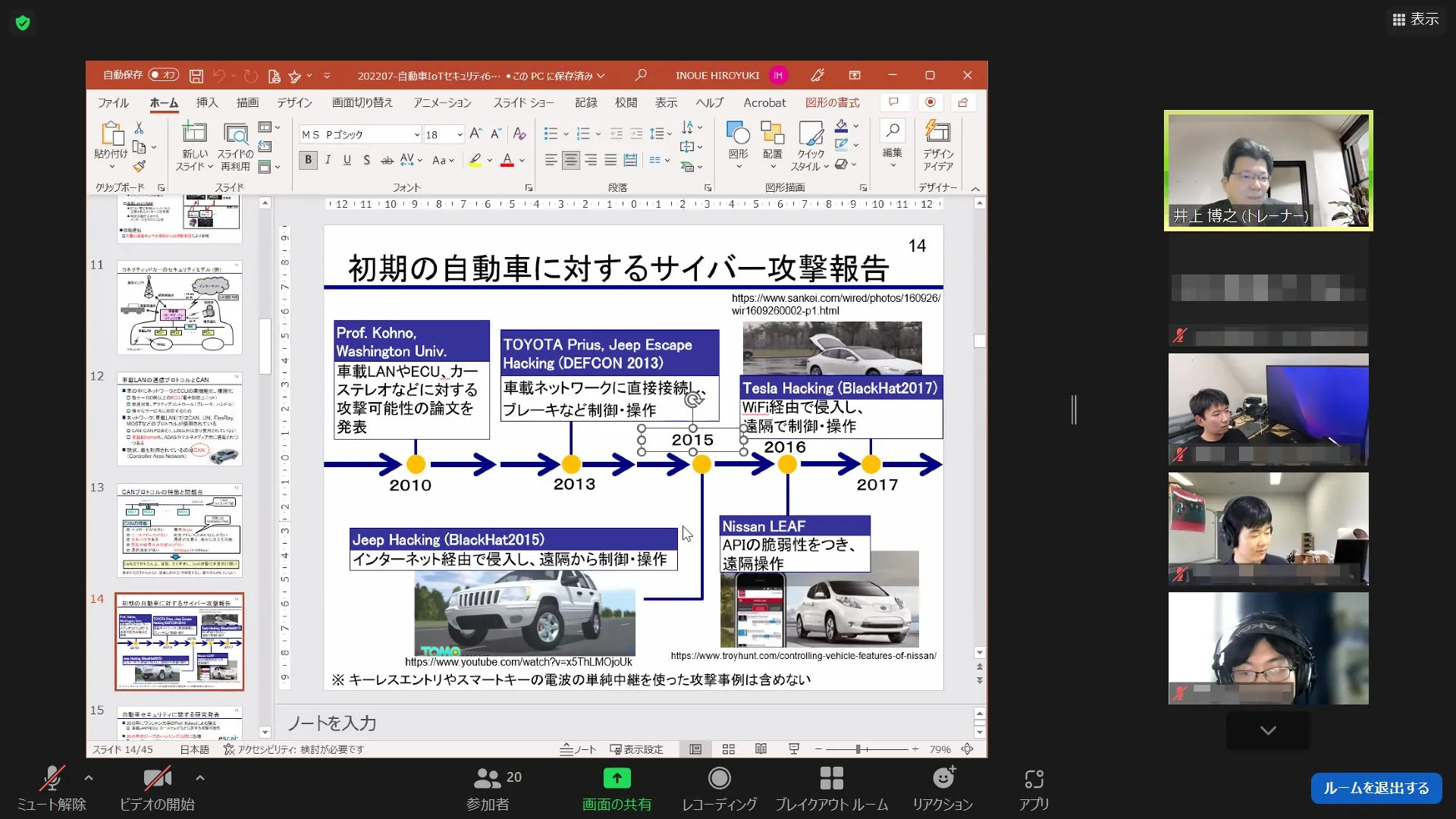Switch to Slide Sorter view icon
This screenshot has height=819, width=1456.
coord(729,749)
